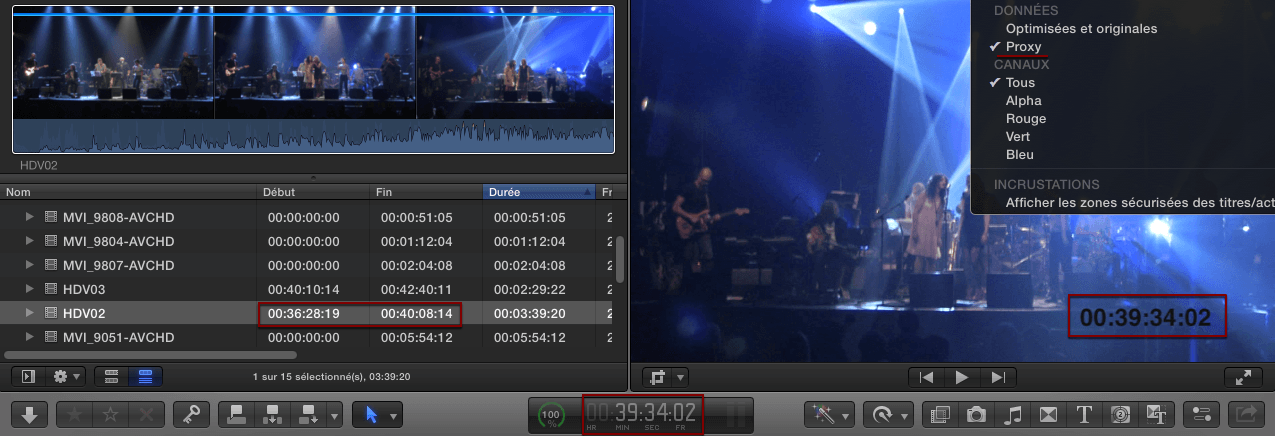Click the Import media down-arrow button
The width and height of the screenshot is (1275, 436).
[x=29, y=414]
